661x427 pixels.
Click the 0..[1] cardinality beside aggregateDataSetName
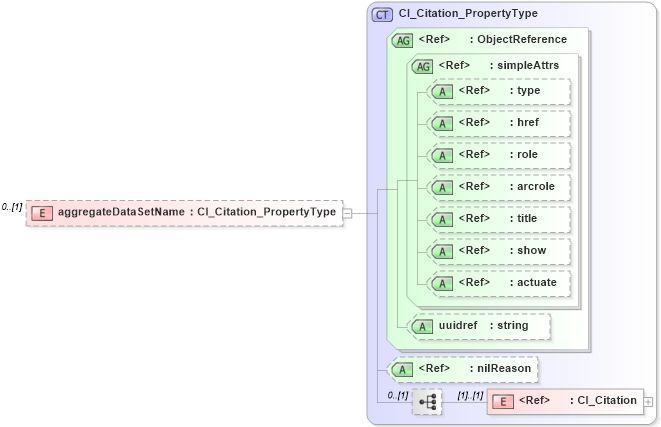12,207
